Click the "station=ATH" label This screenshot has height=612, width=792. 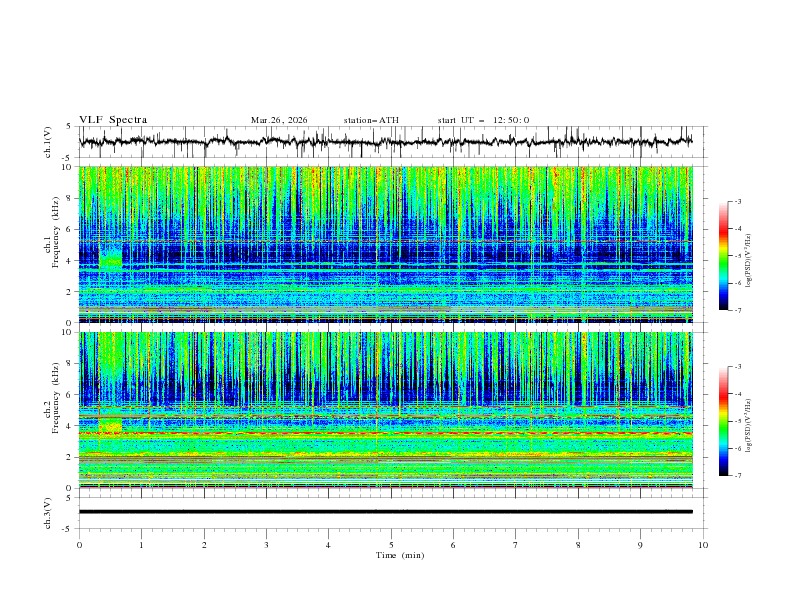point(371,120)
